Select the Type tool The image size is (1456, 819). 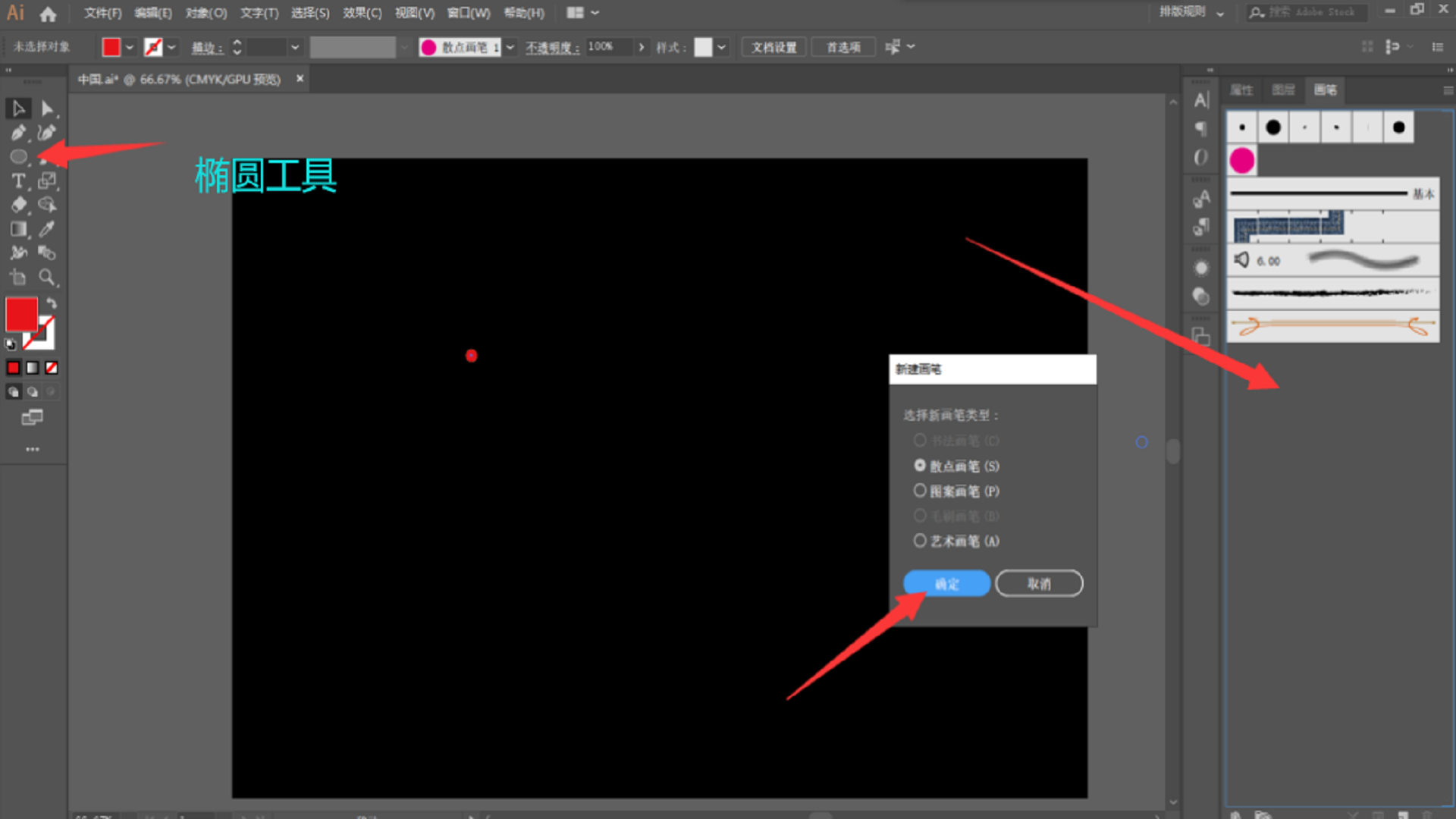coord(18,181)
